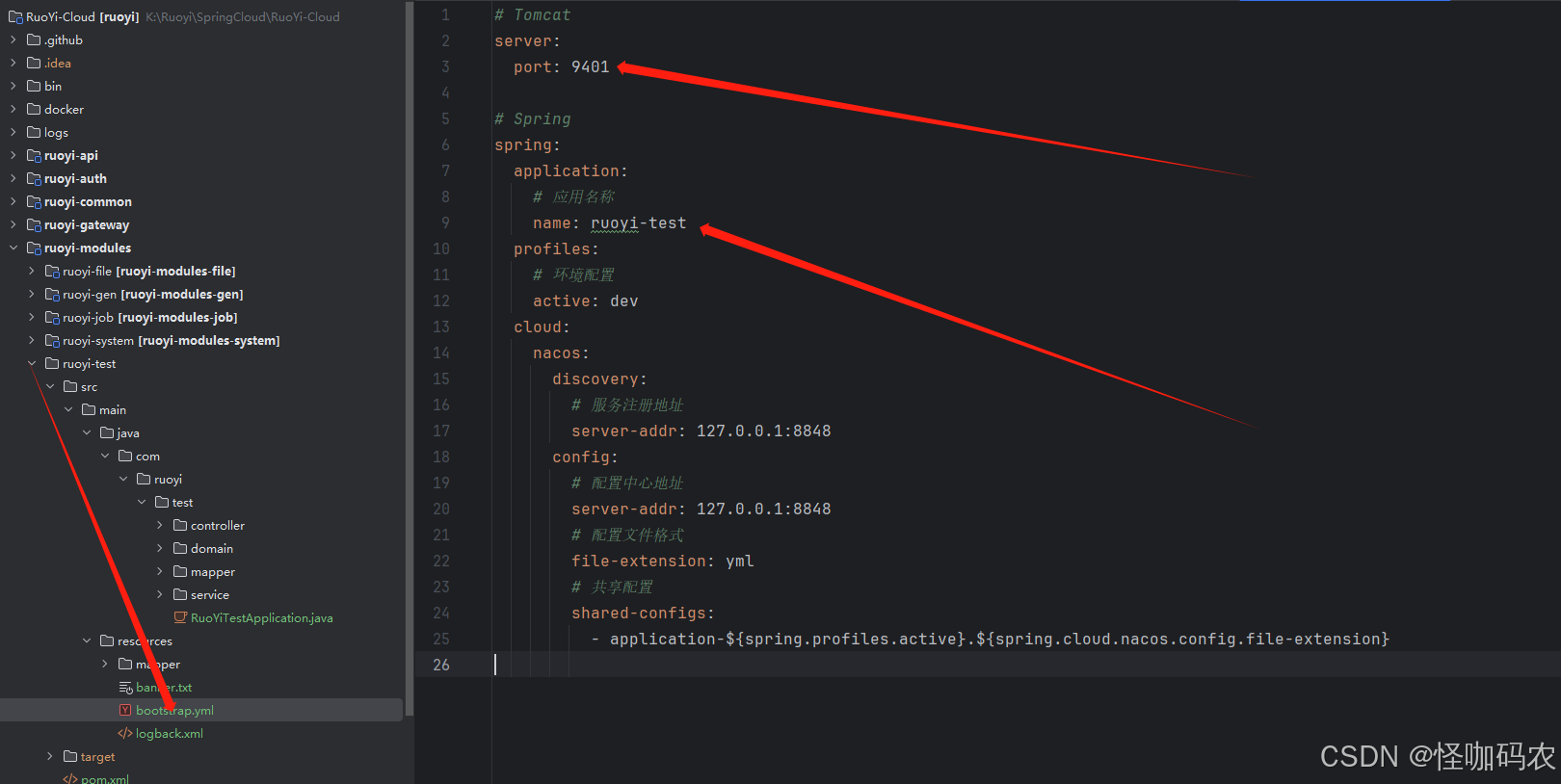Click line number 26 in the gutter
The width and height of the screenshot is (1561, 784).
click(440, 665)
